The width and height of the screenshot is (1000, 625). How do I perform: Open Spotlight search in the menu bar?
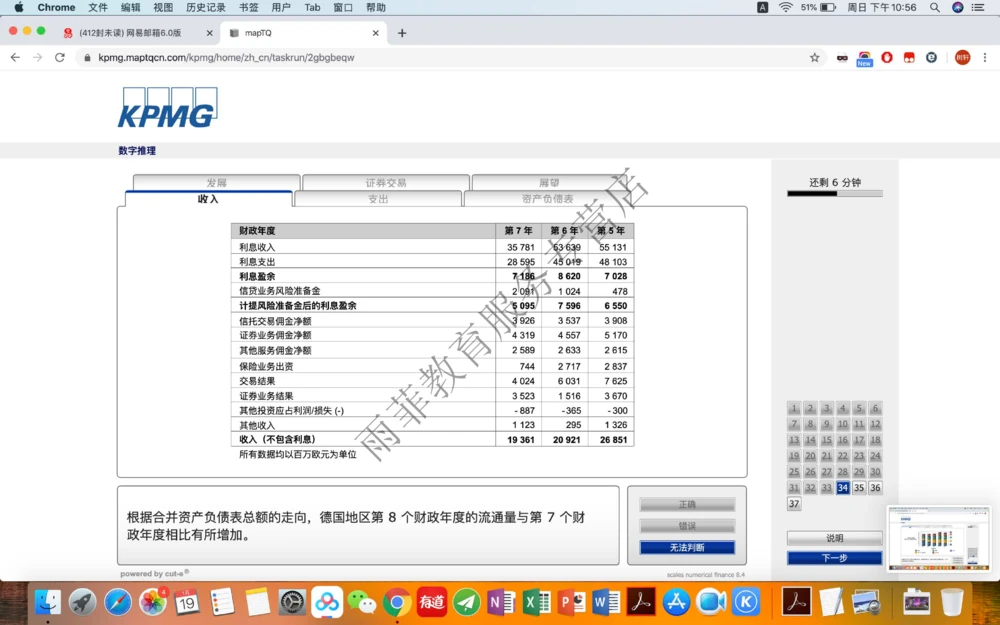point(934,7)
